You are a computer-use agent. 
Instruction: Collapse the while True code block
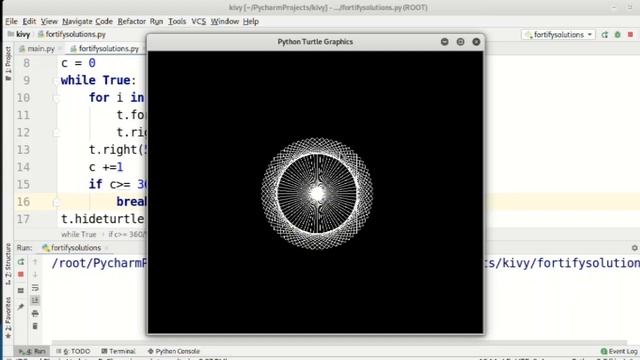[x=56, y=81]
